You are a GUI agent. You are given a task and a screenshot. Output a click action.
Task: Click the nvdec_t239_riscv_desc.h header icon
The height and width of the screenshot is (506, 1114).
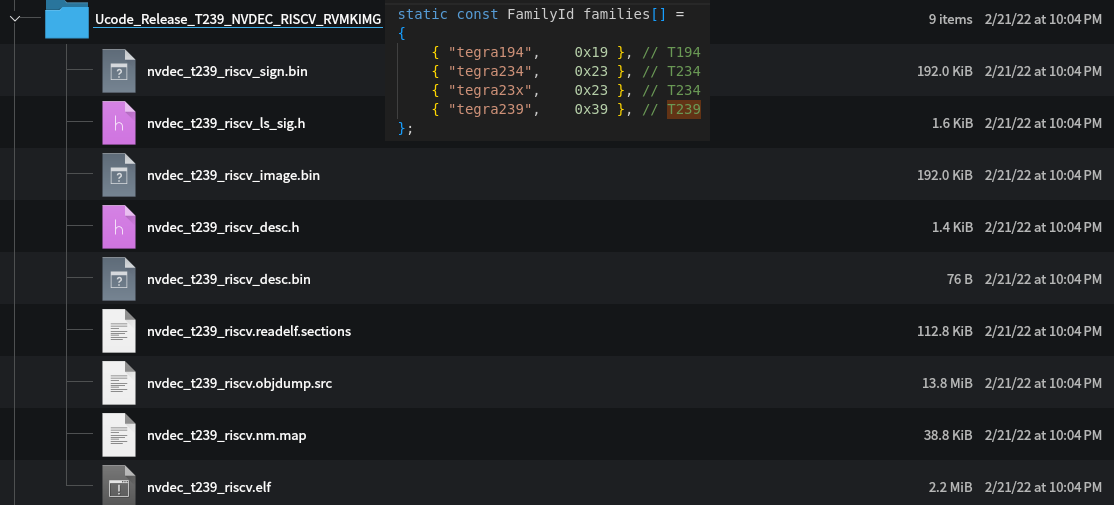(119, 227)
